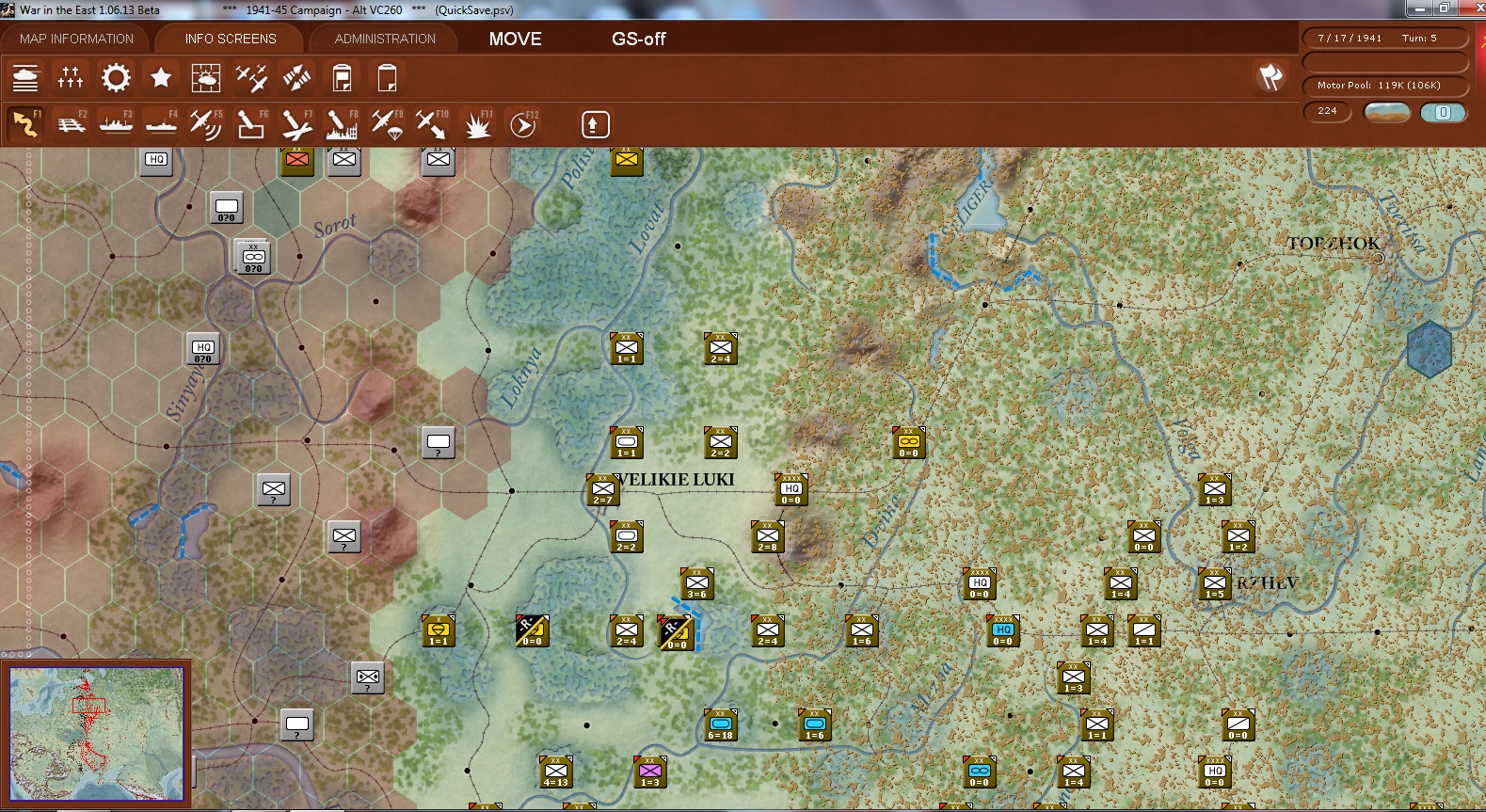Click the weather terrain indicator pill
This screenshot has width=1486, height=812.
click(1386, 112)
